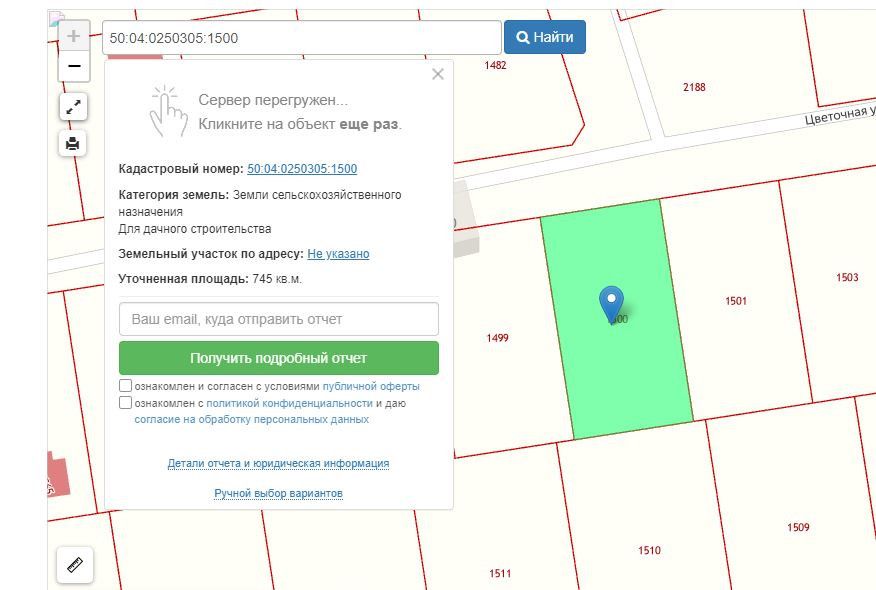Open the ruler measurement tool

[75, 565]
